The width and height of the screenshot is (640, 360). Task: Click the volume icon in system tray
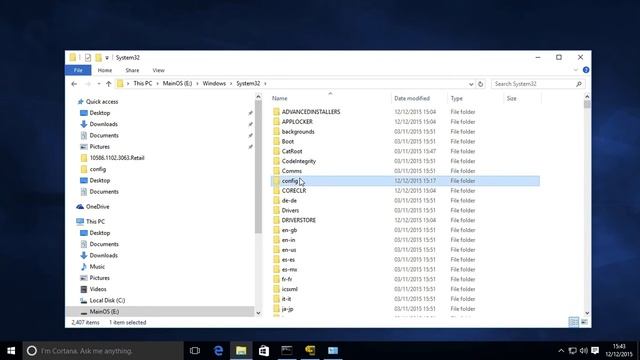coord(584,351)
